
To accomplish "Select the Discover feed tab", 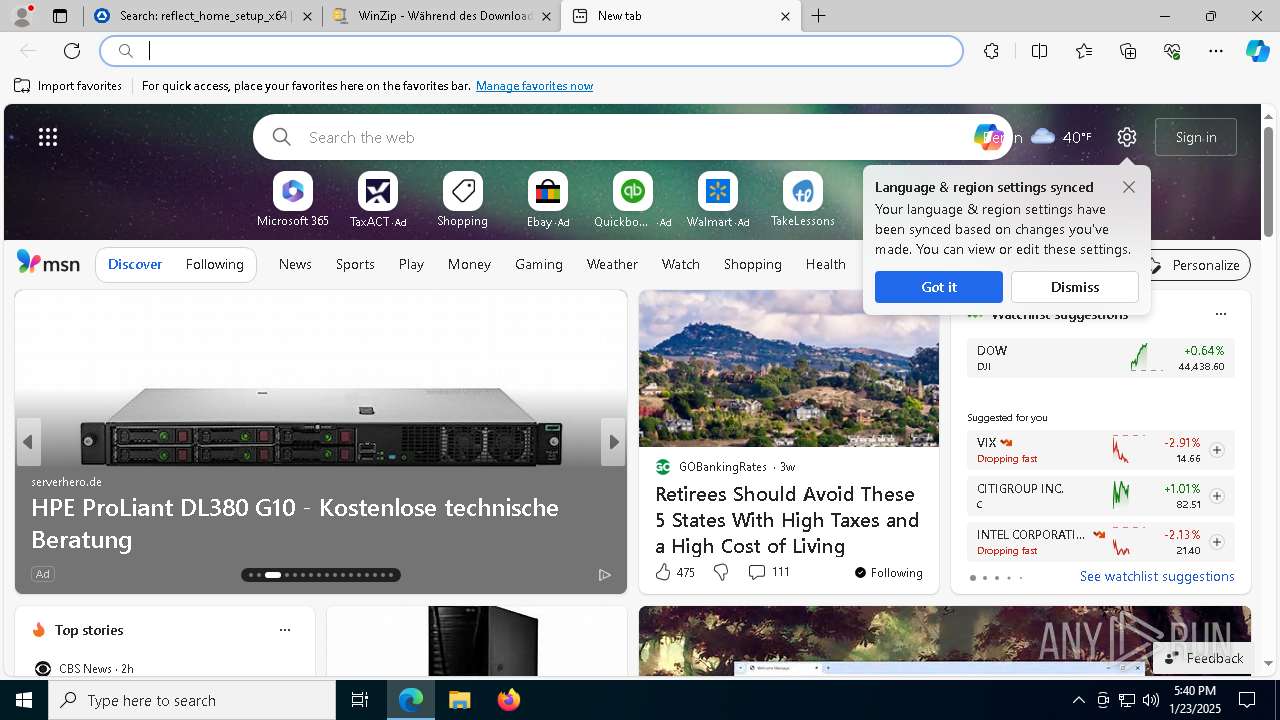I will click(x=135, y=264).
